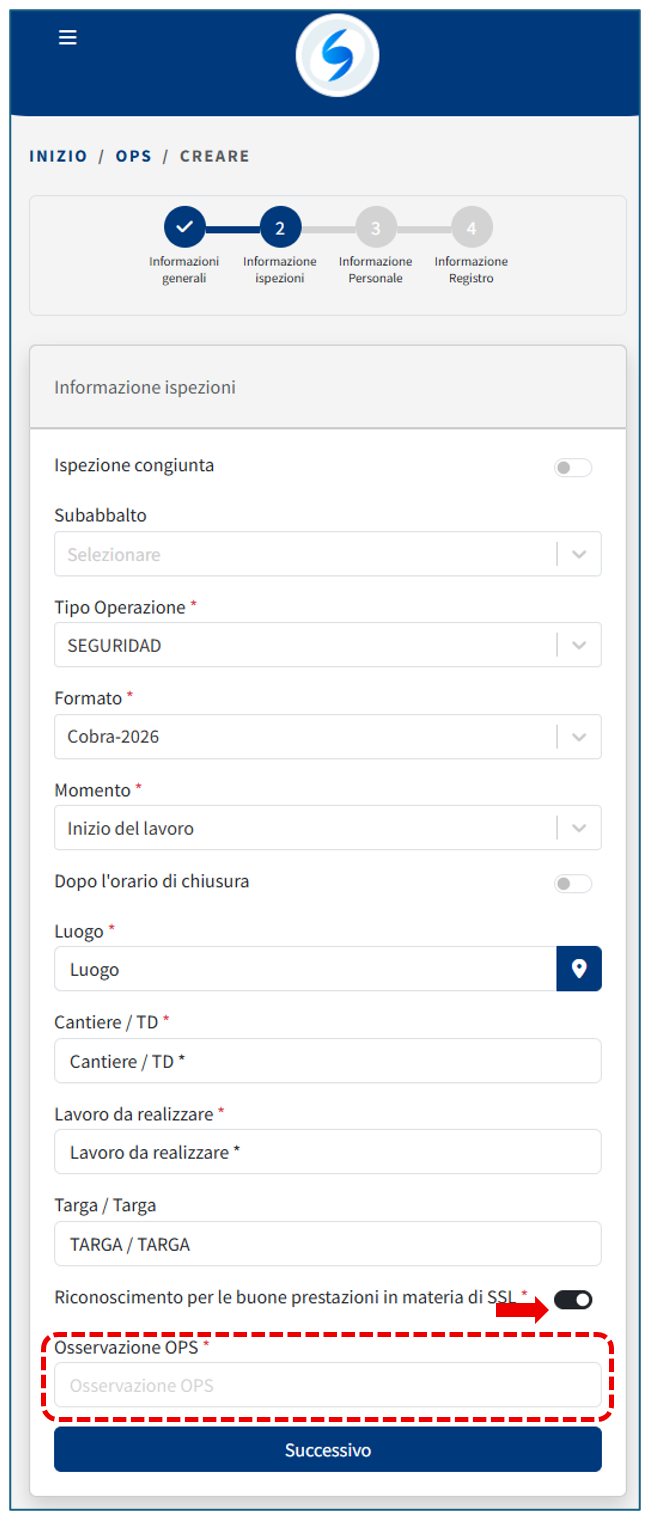
Task: Focus the Cantiere / TD input field
Action: (x=328, y=1061)
